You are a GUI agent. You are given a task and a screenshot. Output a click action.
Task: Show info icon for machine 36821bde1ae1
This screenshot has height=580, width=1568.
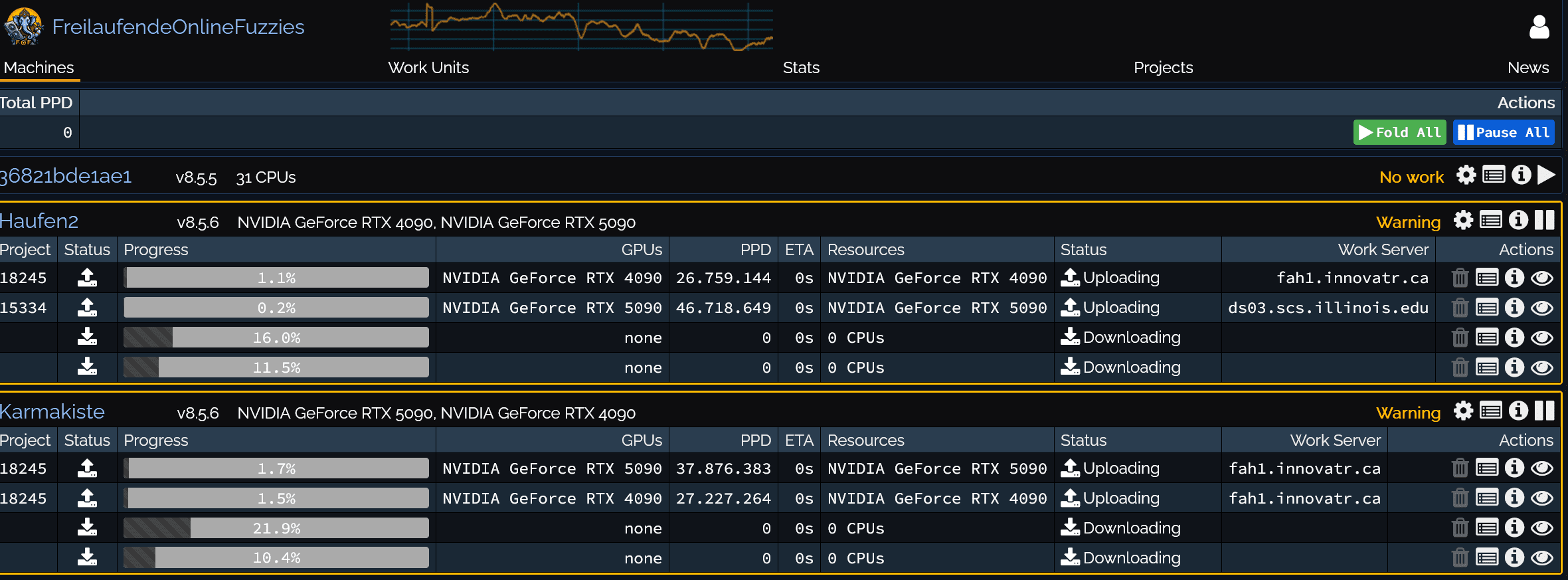coord(1522,175)
